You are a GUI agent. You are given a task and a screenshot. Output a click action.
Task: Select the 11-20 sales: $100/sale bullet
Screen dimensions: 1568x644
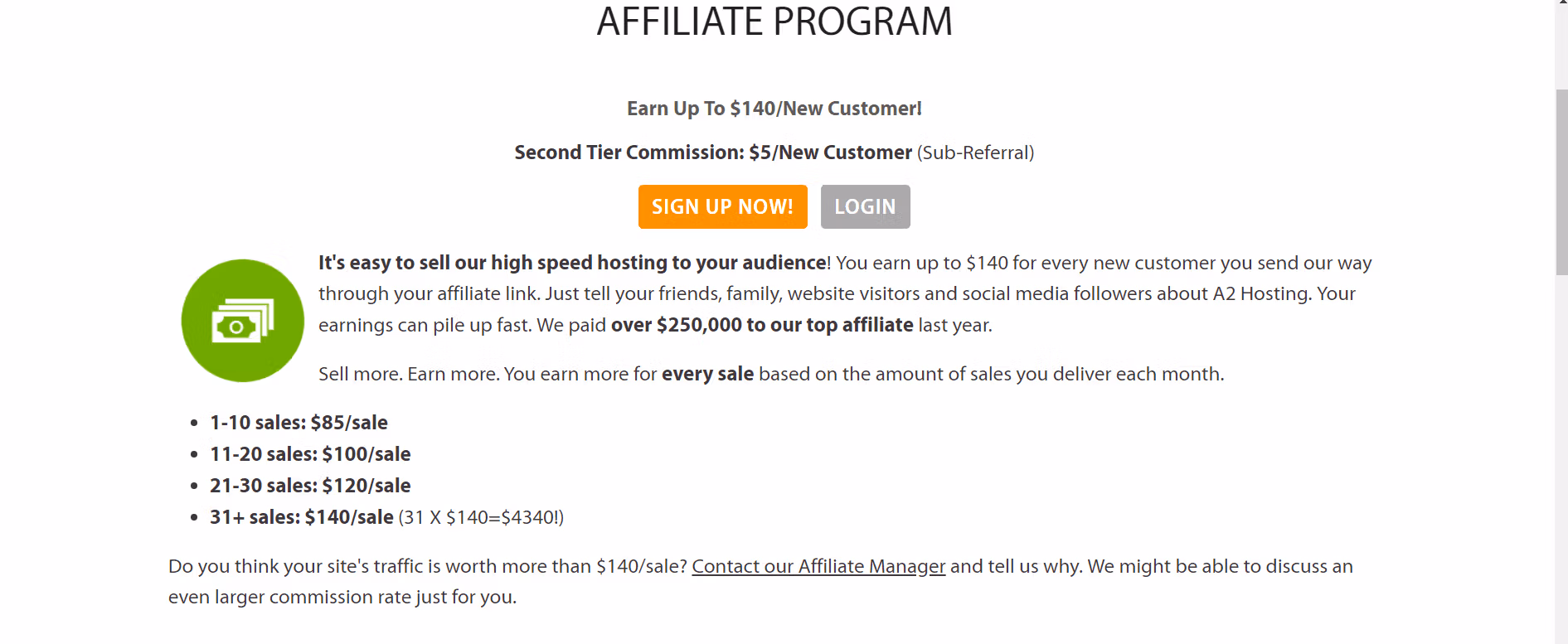tap(310, 454)
